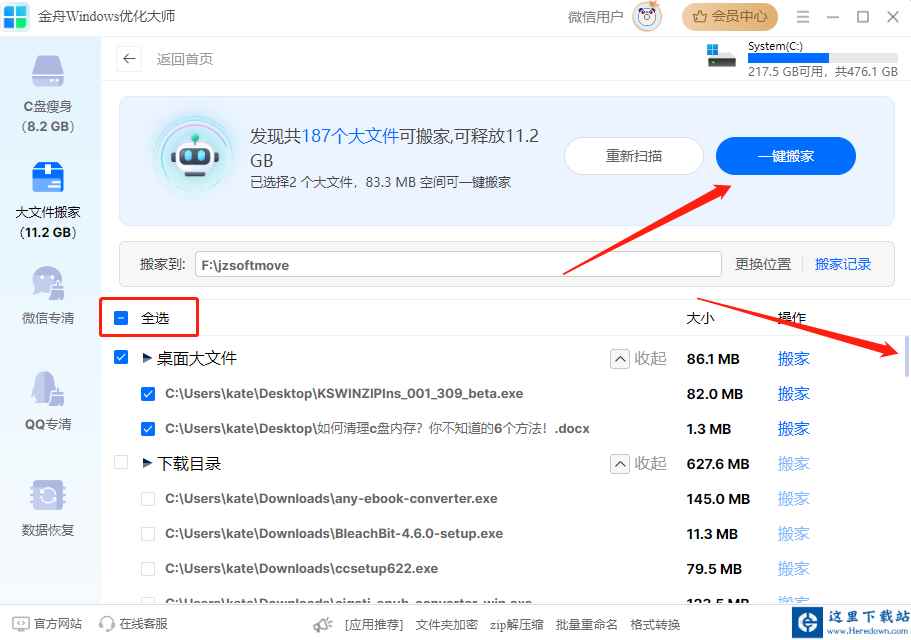911x640 pixels.
Task: Click the 627.6 MB size value
Action: click(x=718, y=464)
